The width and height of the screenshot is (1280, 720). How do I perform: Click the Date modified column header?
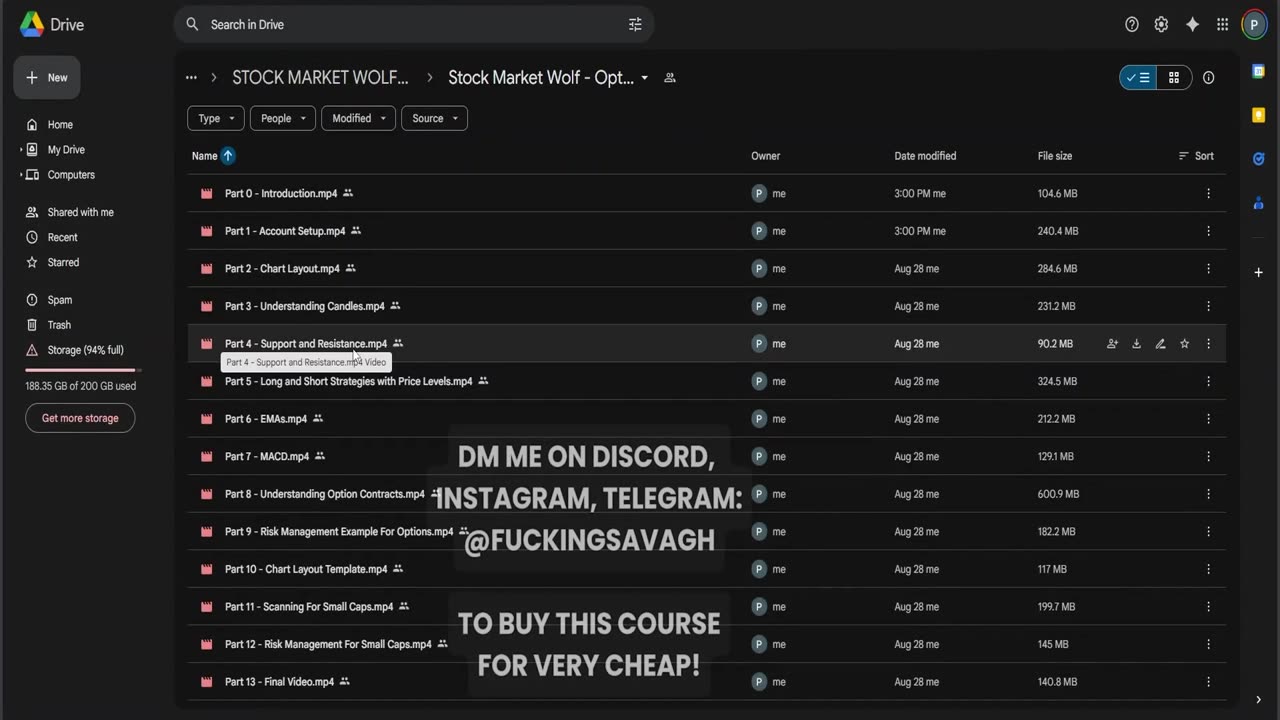(x=925, y=156)
